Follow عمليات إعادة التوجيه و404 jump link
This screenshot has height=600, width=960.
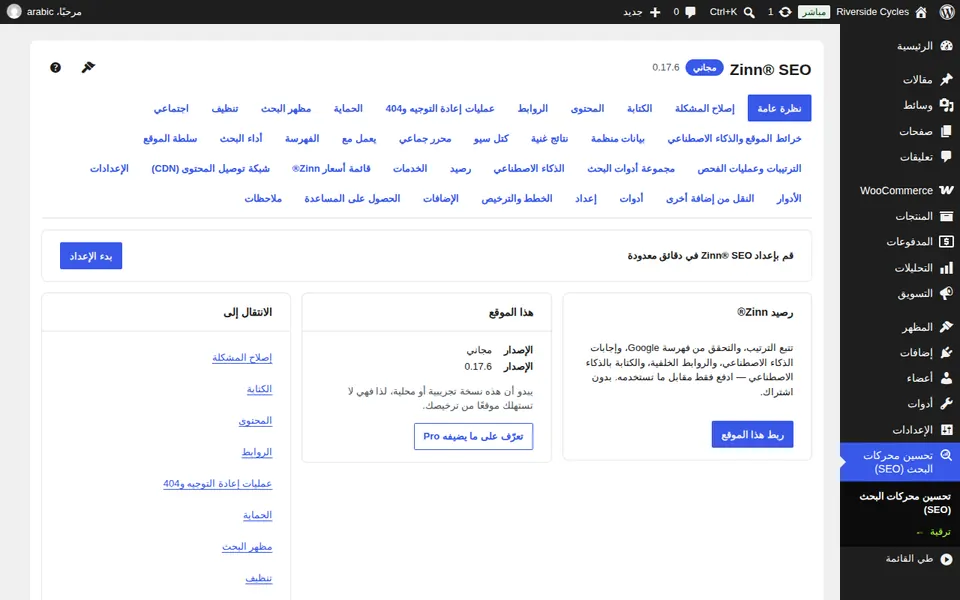[217, 484]
